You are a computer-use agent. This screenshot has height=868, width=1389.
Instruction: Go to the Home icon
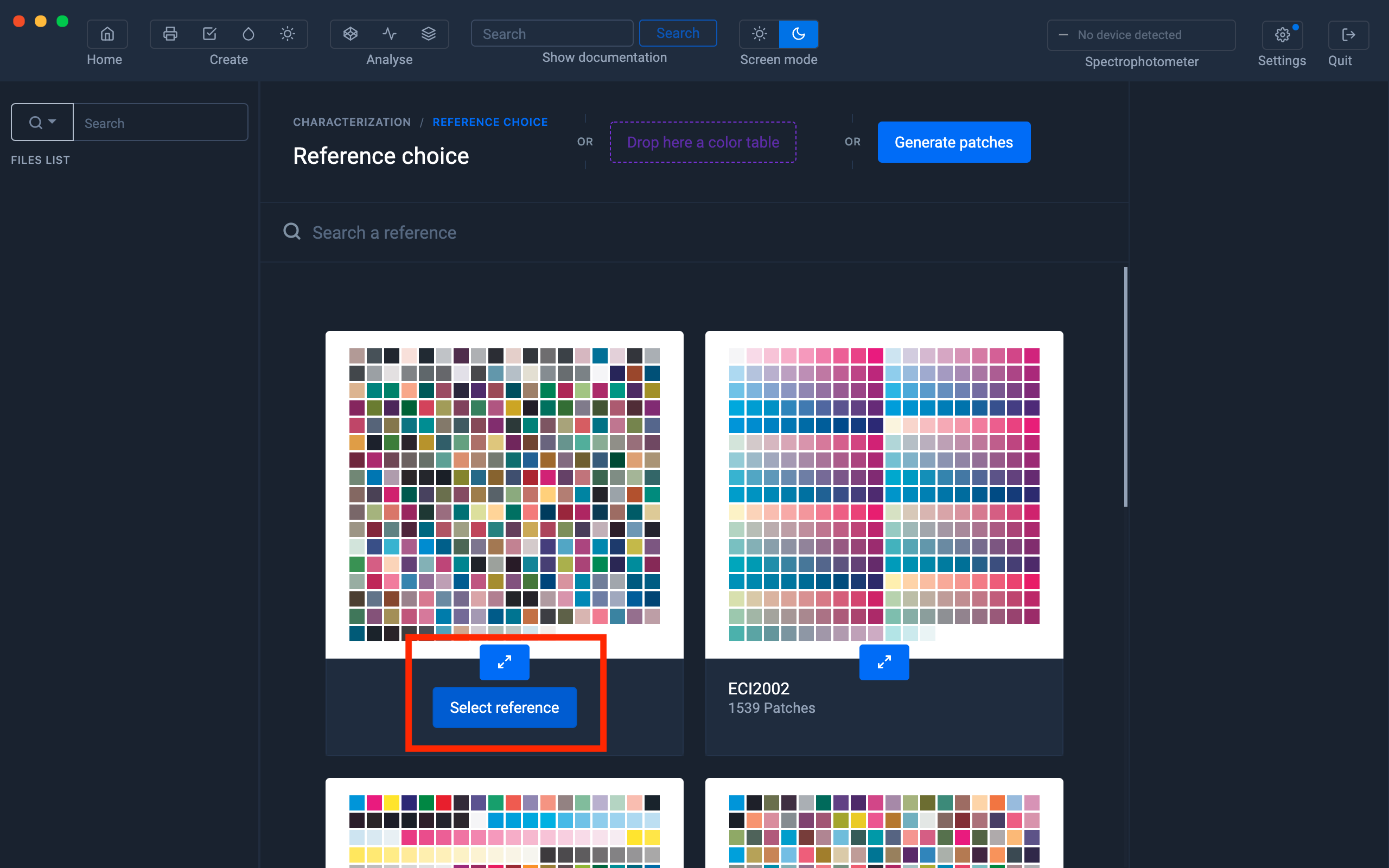[x=107, y=34]
